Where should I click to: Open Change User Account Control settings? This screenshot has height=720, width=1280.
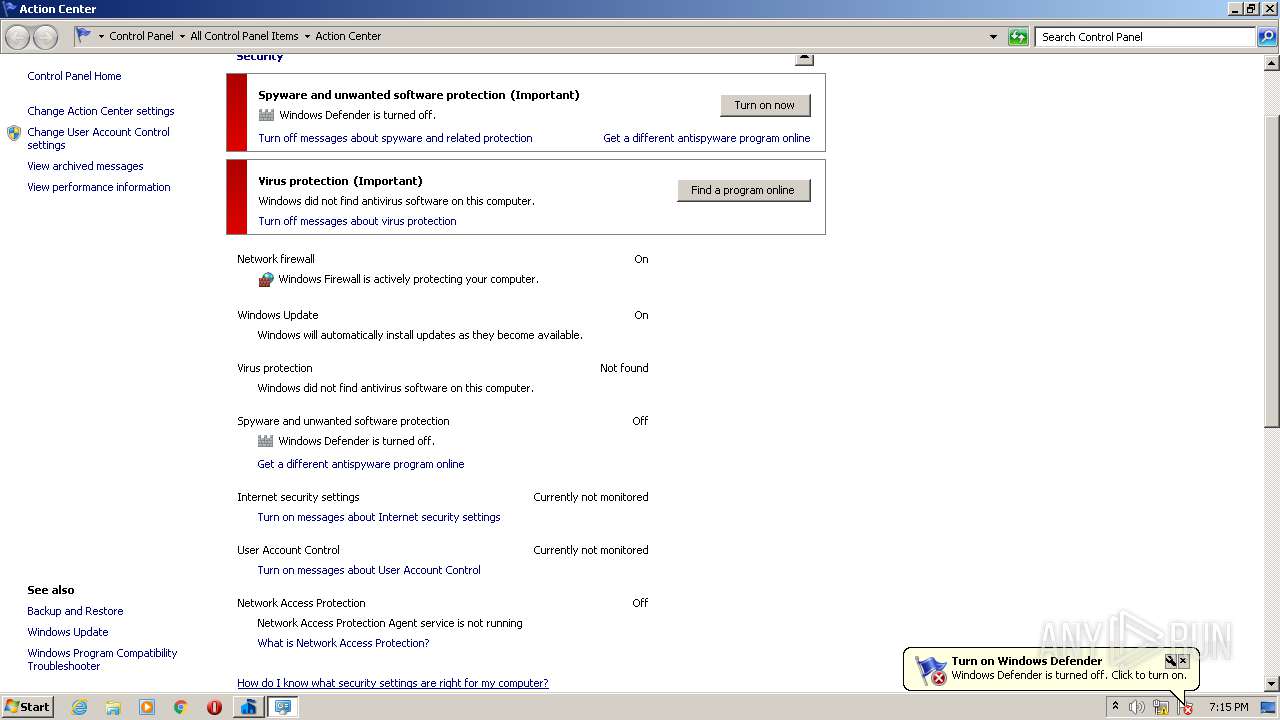pyautogui.click(x=98, y=138)
